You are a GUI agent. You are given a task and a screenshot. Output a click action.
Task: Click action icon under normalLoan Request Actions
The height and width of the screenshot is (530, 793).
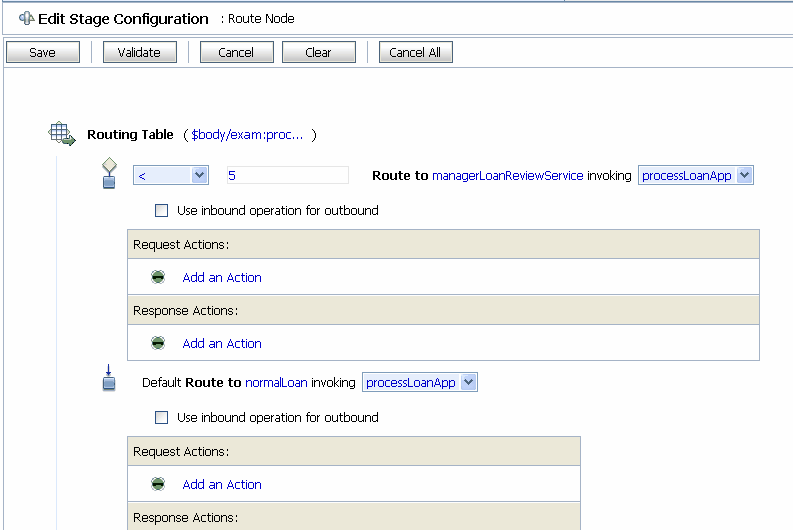(158, 484)
